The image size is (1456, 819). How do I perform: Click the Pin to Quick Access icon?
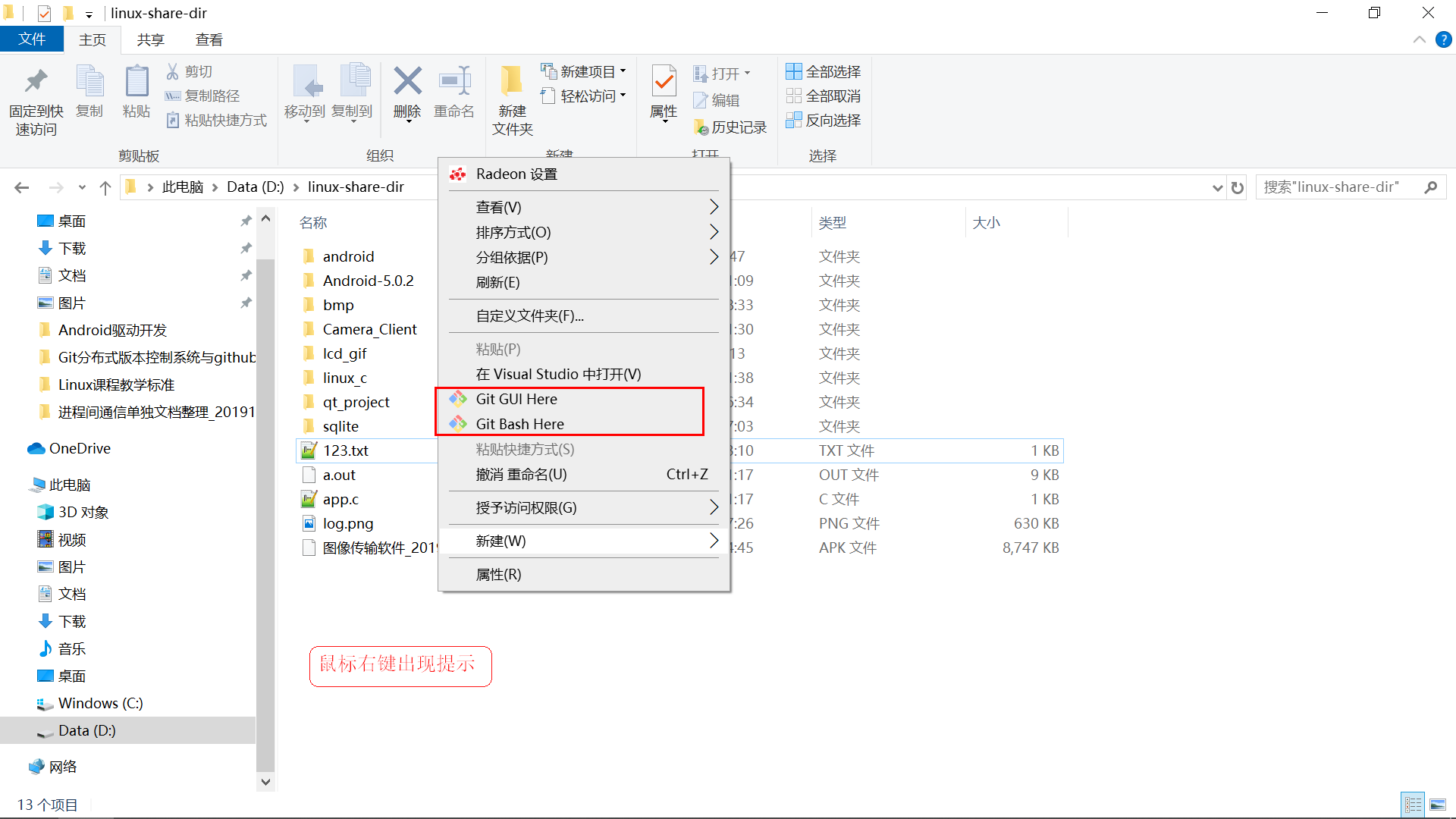click(36, 82)
